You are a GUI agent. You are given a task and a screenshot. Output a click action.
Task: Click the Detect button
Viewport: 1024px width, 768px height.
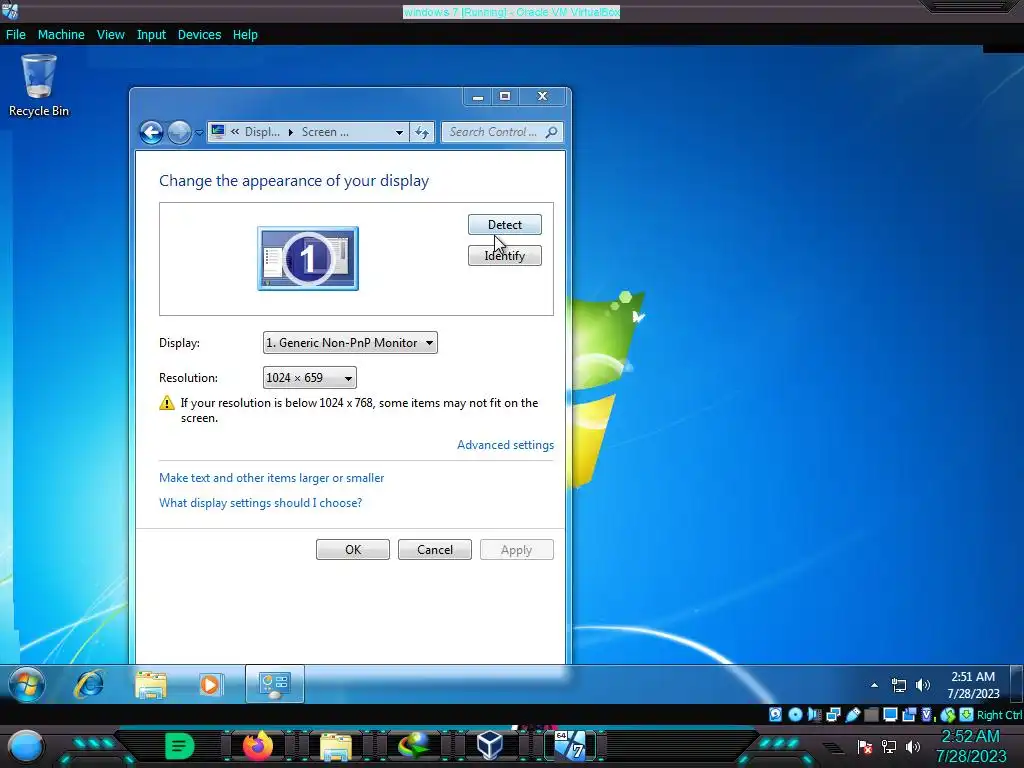[505, 225]
